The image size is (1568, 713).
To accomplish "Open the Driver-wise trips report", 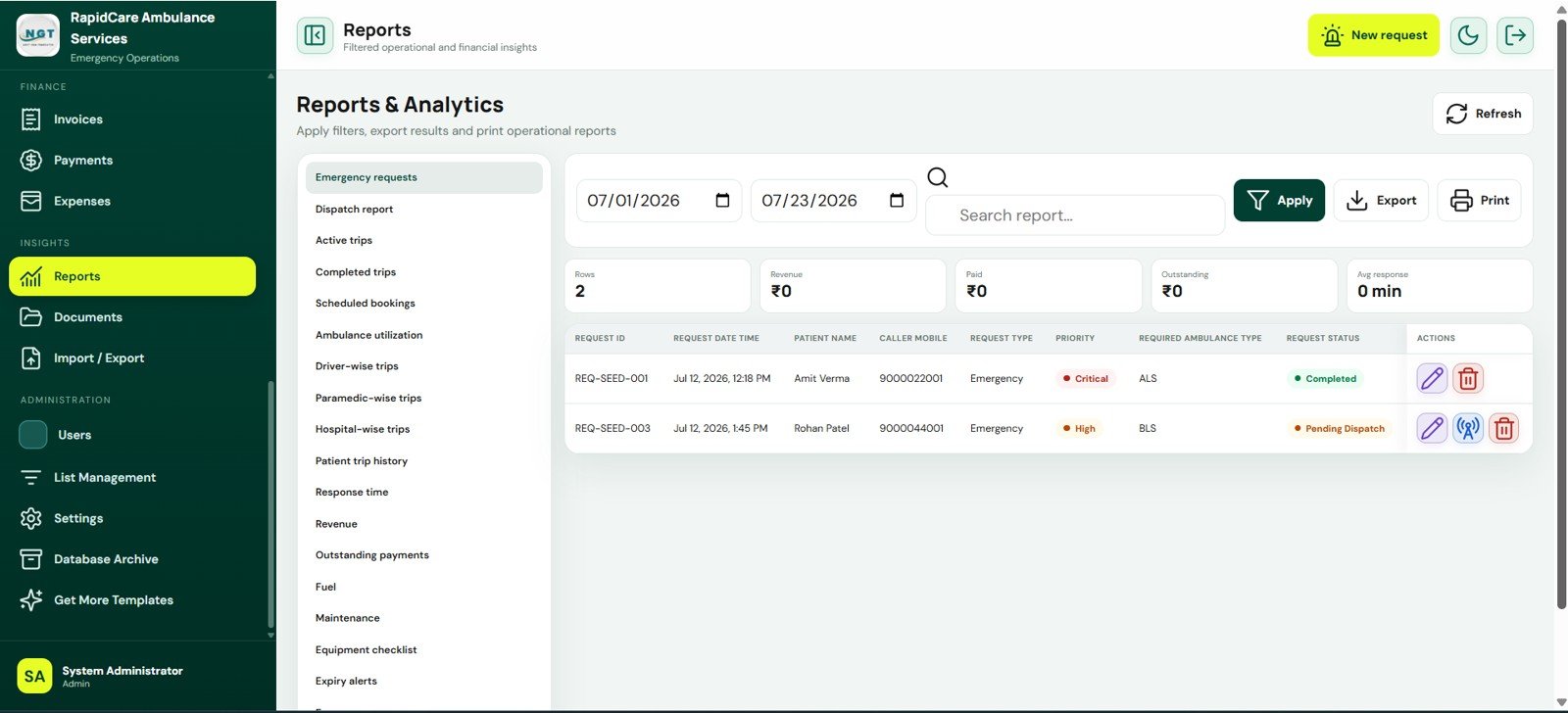I will tap(423, 366).
